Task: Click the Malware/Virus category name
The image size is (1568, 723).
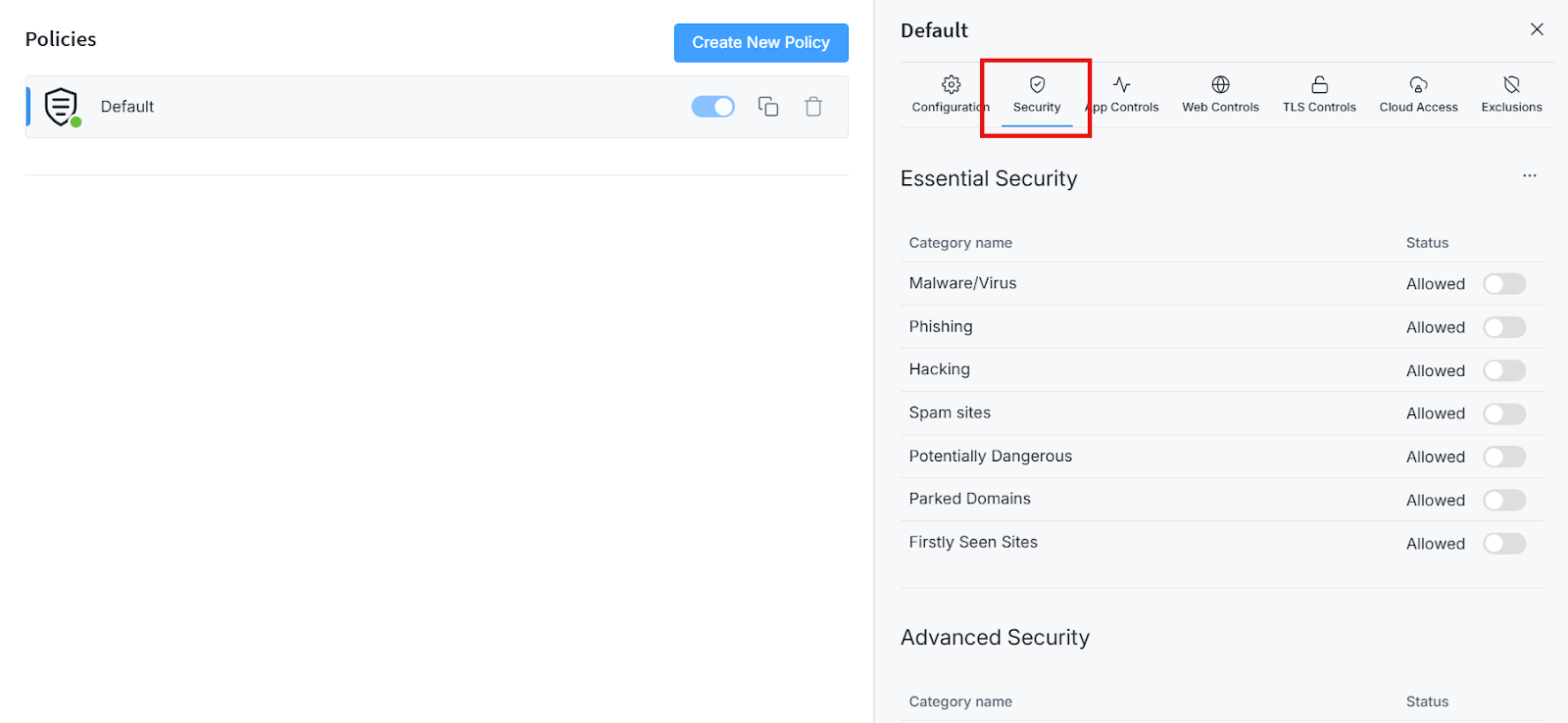Action: pyautogui.click(x=962, y=283)
